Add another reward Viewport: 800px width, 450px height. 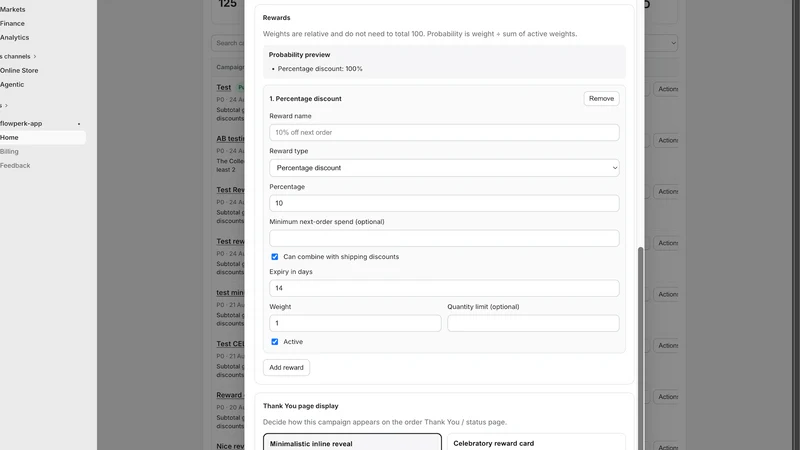click(286, 367)
